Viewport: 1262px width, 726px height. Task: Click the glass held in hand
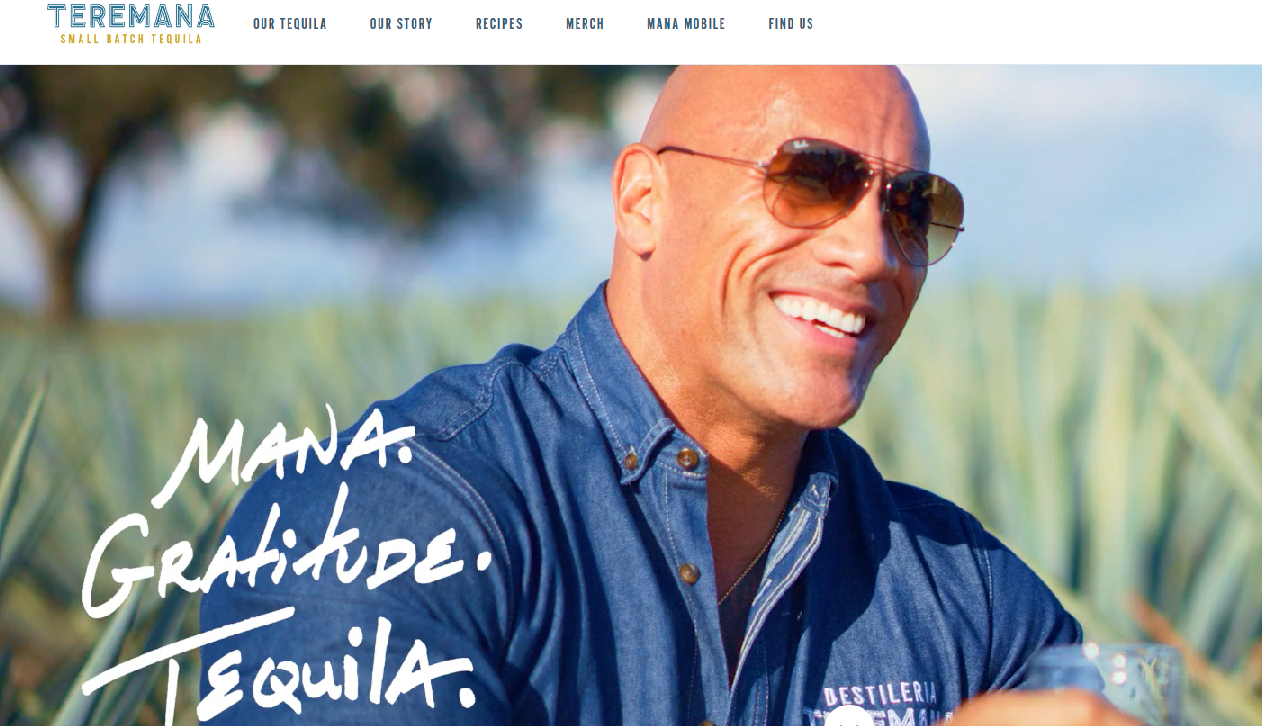tap(1105, 685)
